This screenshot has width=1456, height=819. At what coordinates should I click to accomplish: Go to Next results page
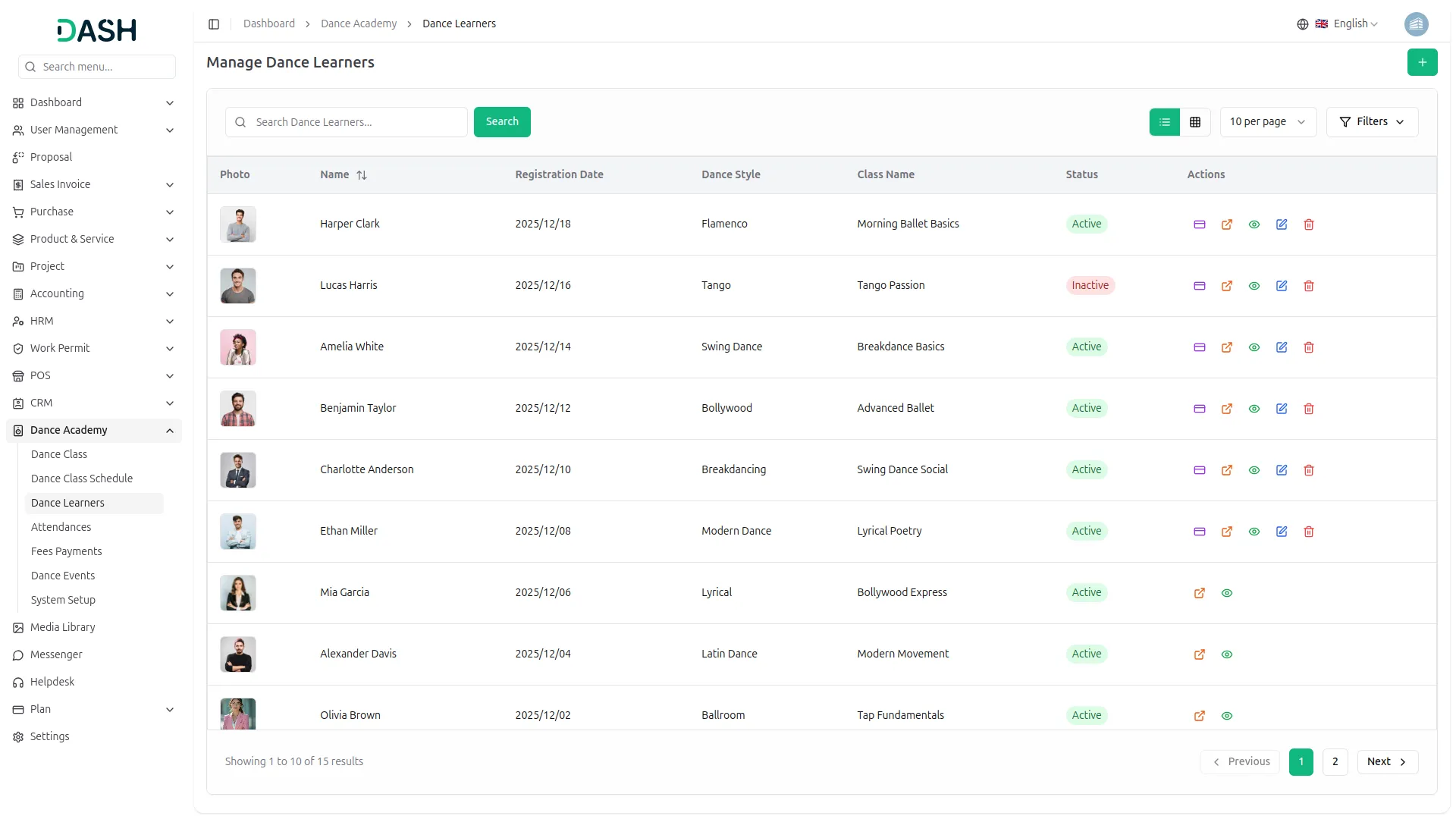[1386, 761]
